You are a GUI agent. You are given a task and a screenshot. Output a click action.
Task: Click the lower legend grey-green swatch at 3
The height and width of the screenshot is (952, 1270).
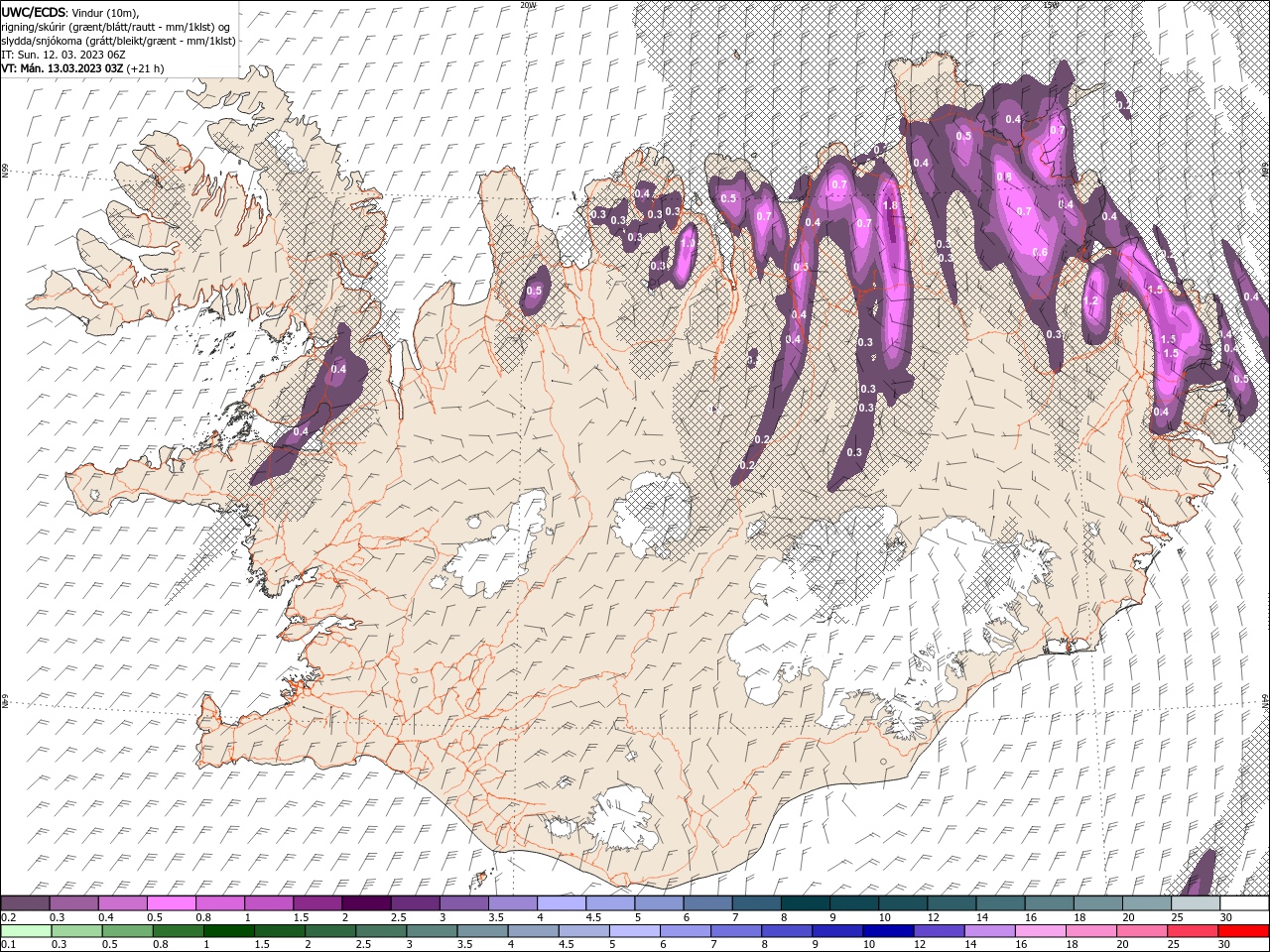coord(431,931)
